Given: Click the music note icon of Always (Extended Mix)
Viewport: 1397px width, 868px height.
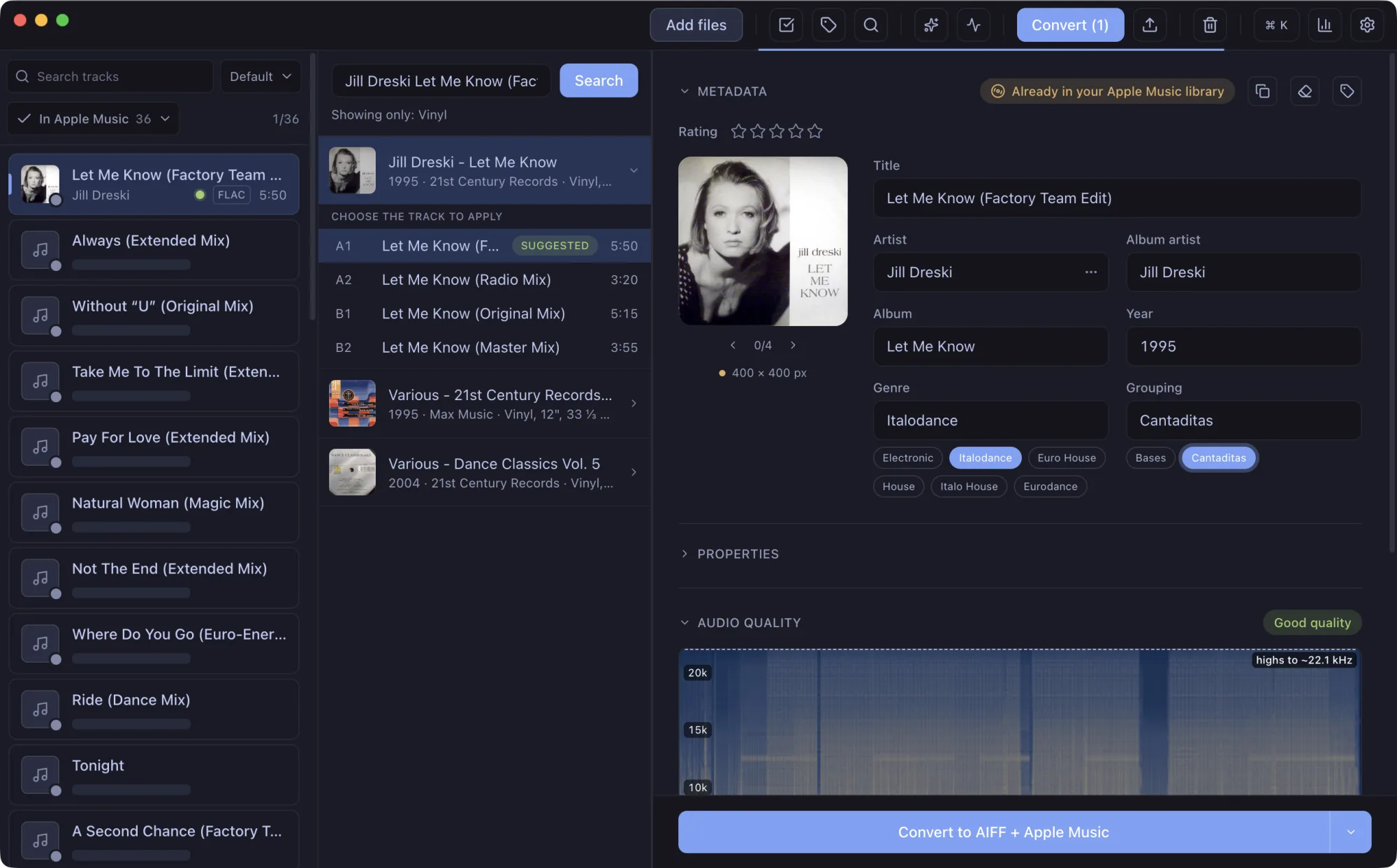Looking at the screenshot, I should (x=41, y=250).
